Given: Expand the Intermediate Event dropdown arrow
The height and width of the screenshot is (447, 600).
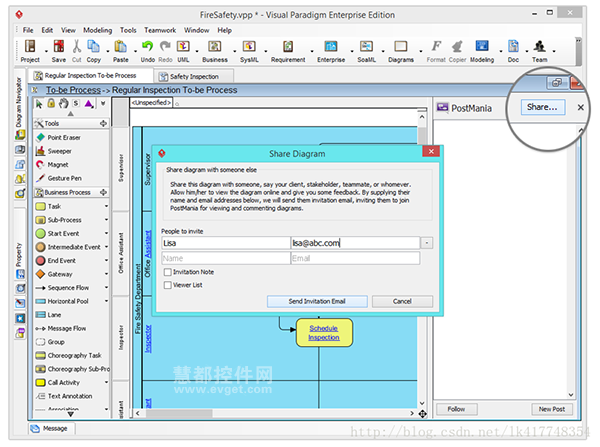Looking at the screenshot, I should click(x=106, y=247).
